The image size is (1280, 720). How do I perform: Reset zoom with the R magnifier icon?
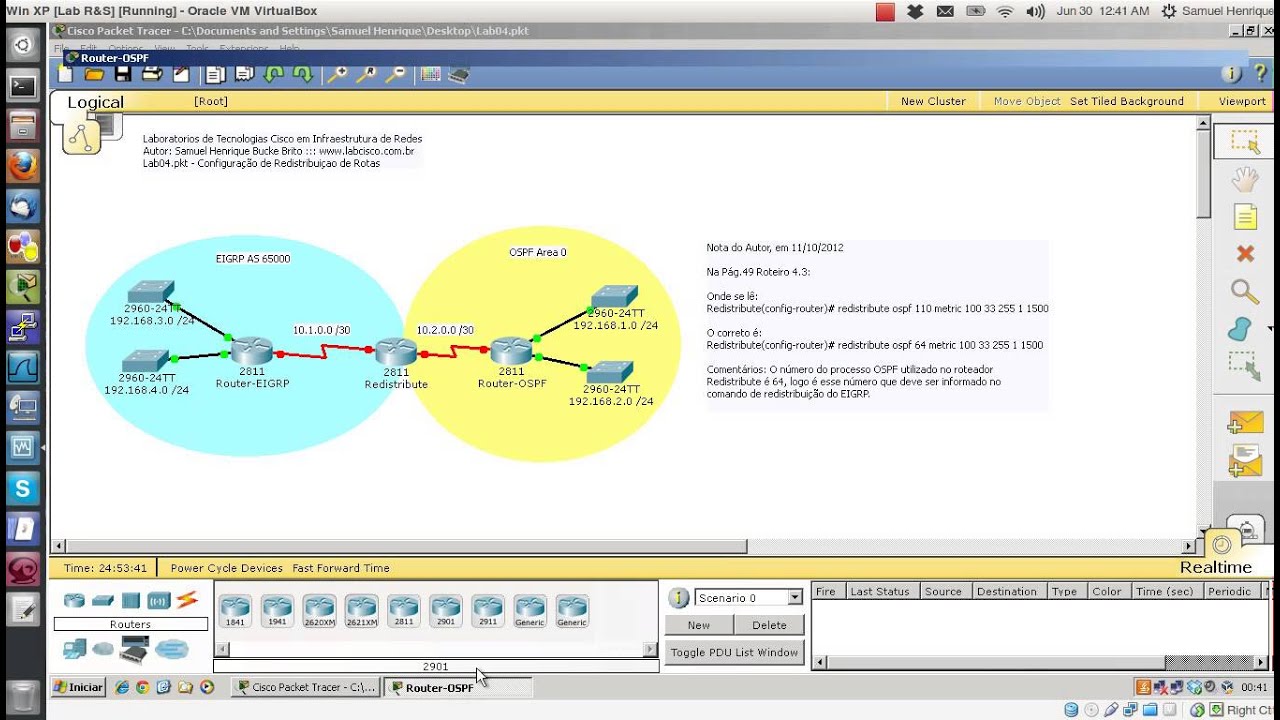[367, 74]
